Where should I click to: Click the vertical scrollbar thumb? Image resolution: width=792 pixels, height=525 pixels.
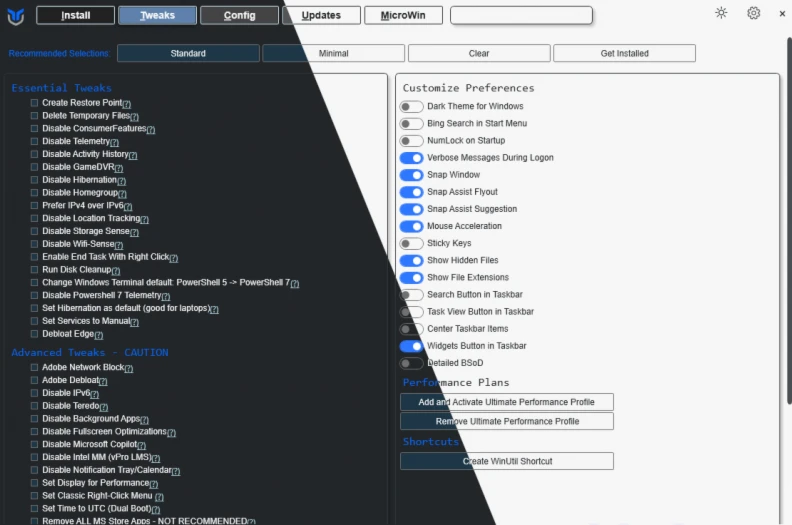point(789,221)
